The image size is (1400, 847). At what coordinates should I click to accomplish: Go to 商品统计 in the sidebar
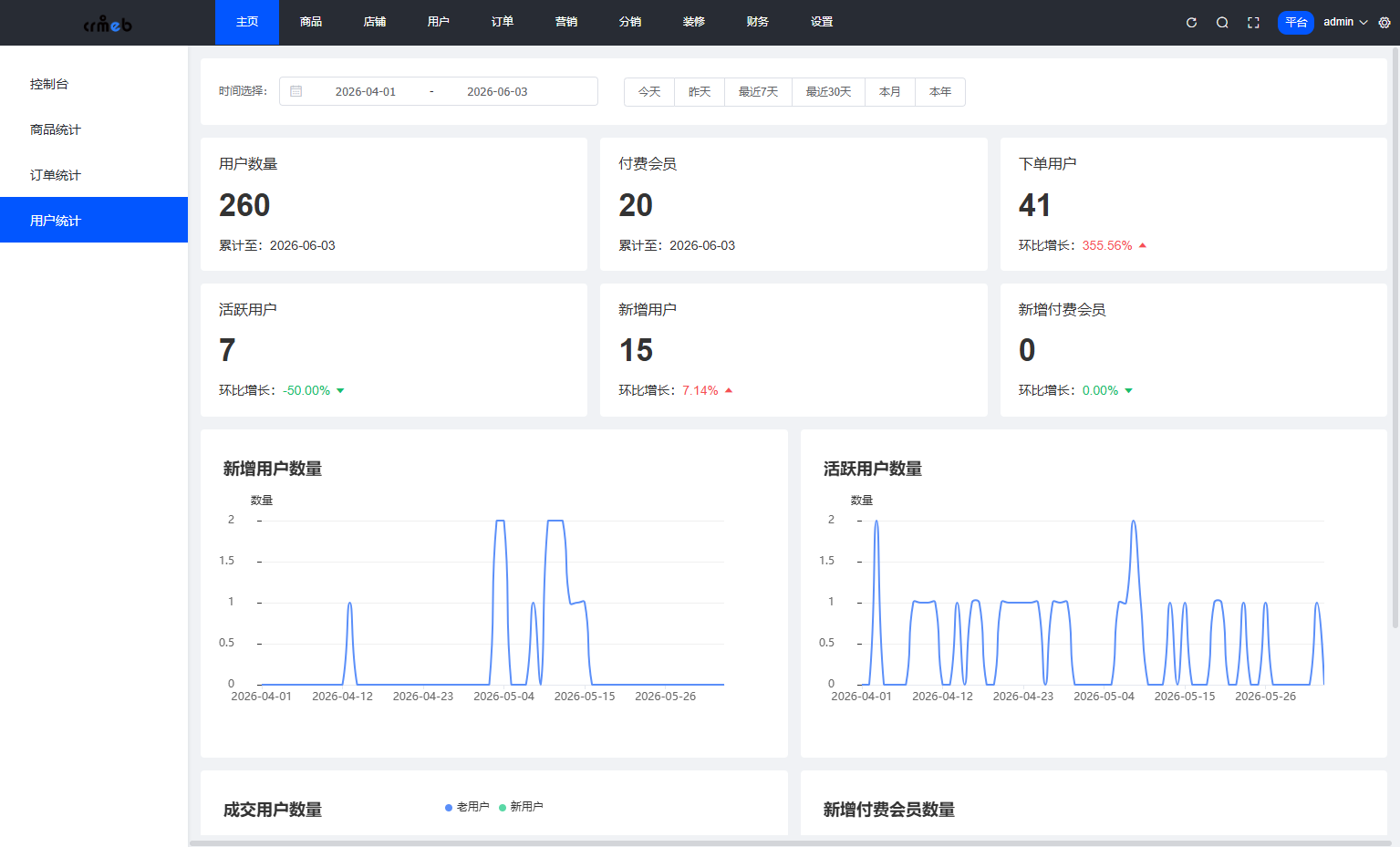[94, 129]
